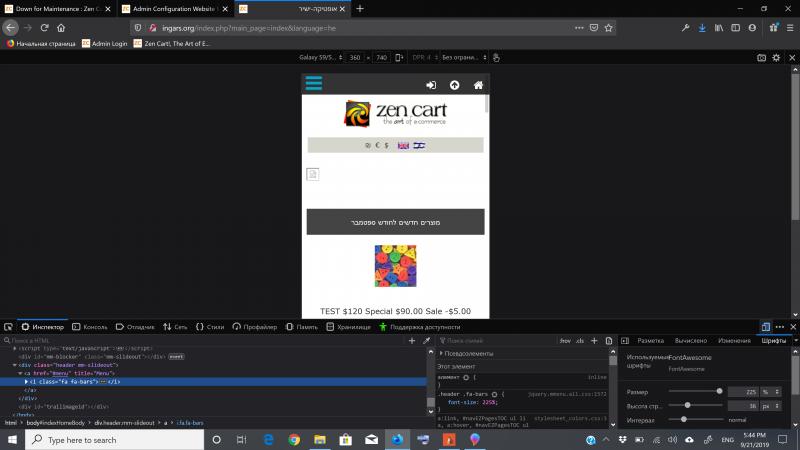800x450 pixels.
Task: Open the Шрифты sidebar tab
Action: pyautogui.click(x=773, y=341)
